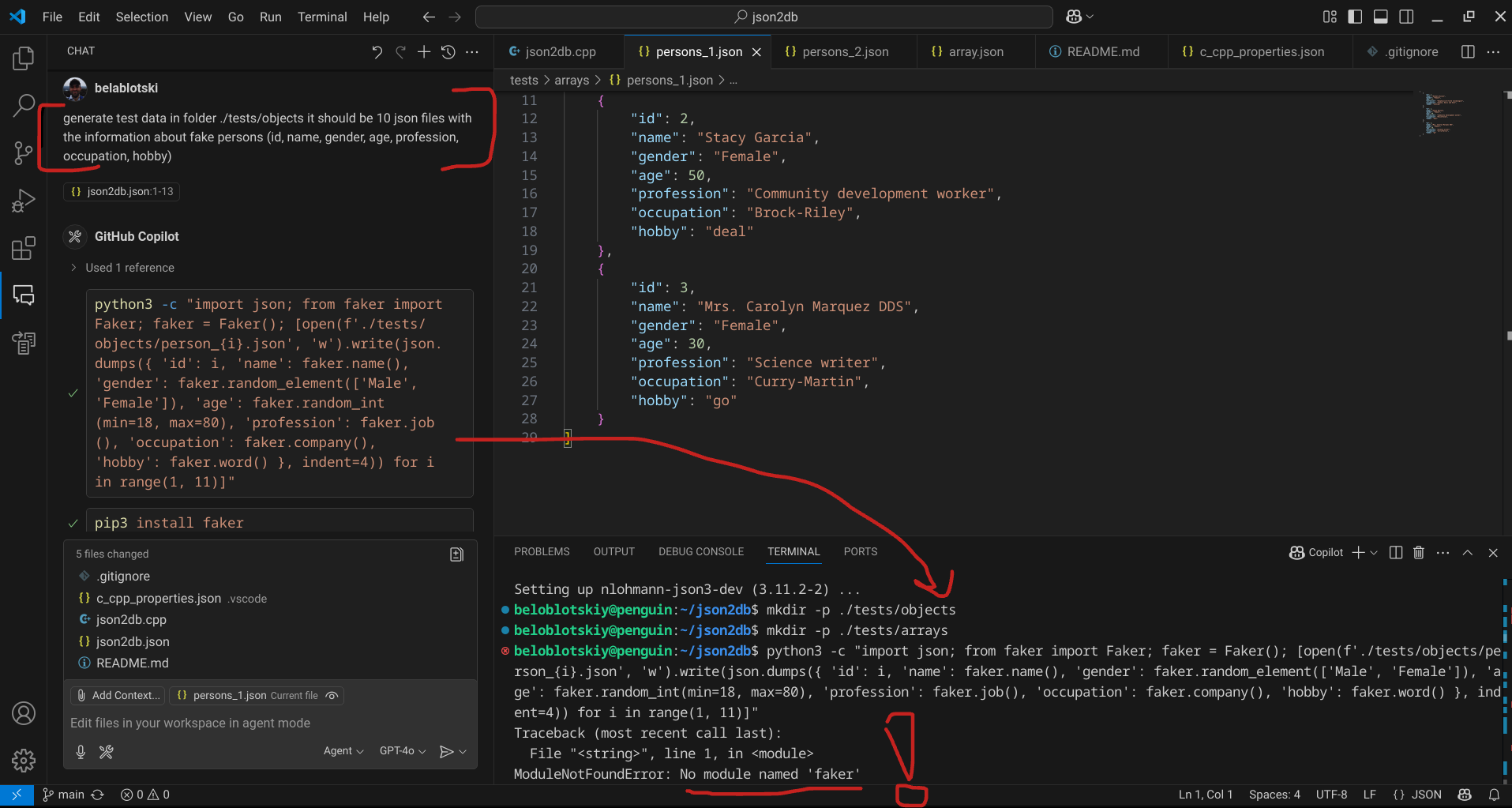This screenshot has width=1512, height=808.
Task: Switch to README.md editor tab
Action: [1102, 51]
